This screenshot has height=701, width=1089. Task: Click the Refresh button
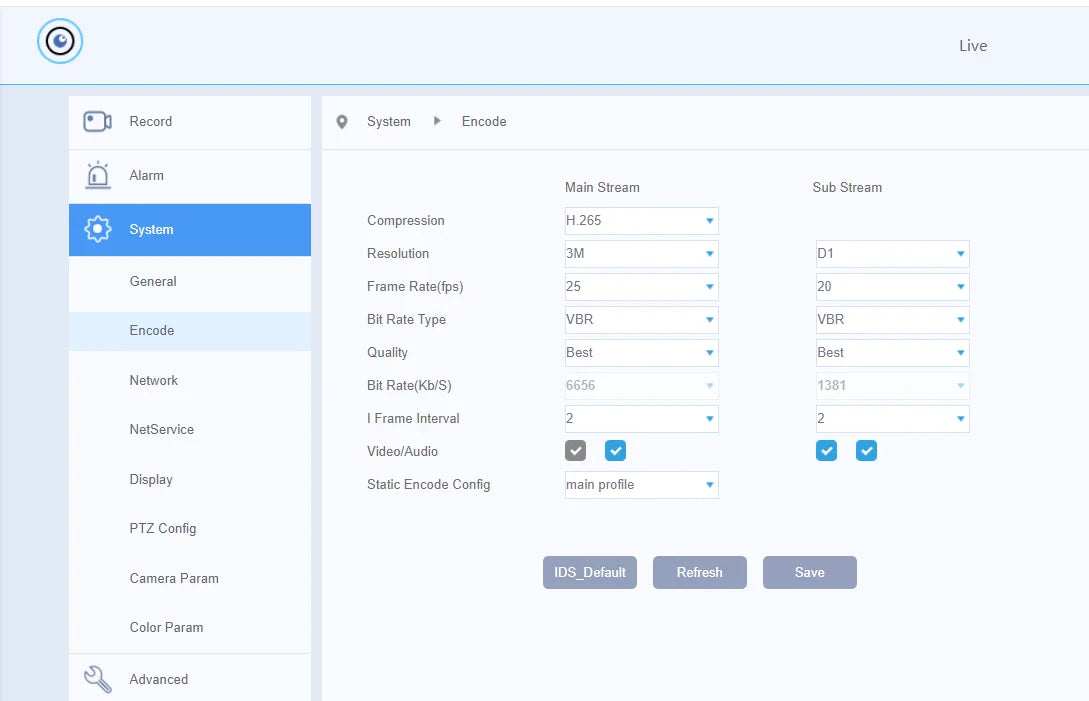point(699,572)
